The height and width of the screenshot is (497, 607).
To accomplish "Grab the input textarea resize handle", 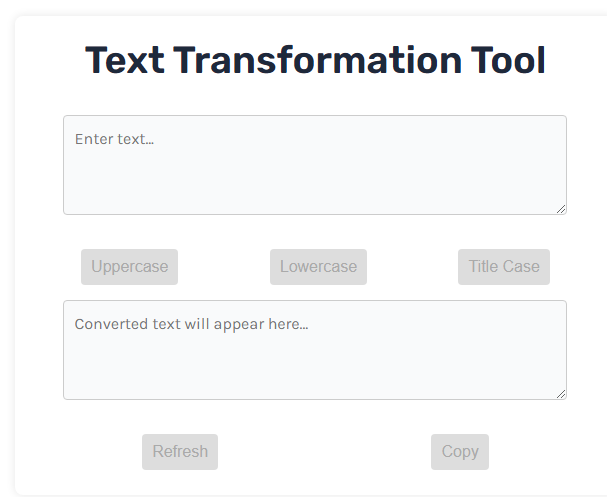I will [561, 208].
